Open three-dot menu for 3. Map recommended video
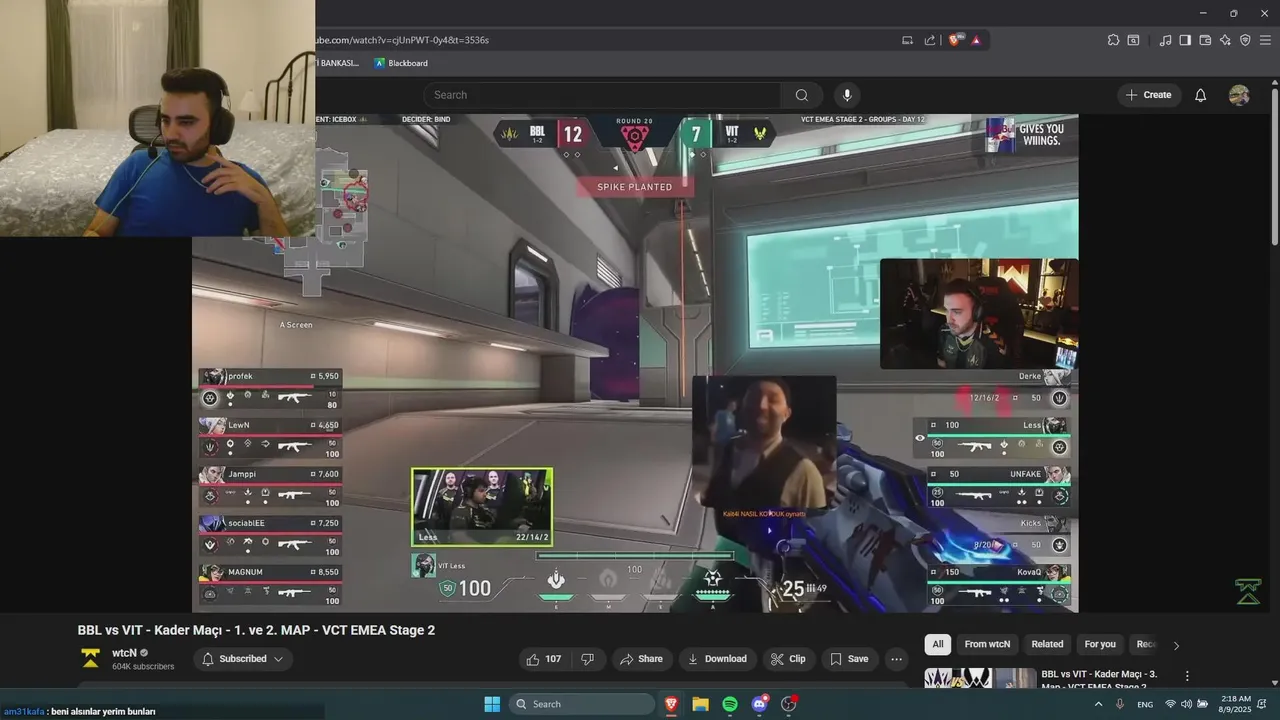 click(x=1187, y=676)
